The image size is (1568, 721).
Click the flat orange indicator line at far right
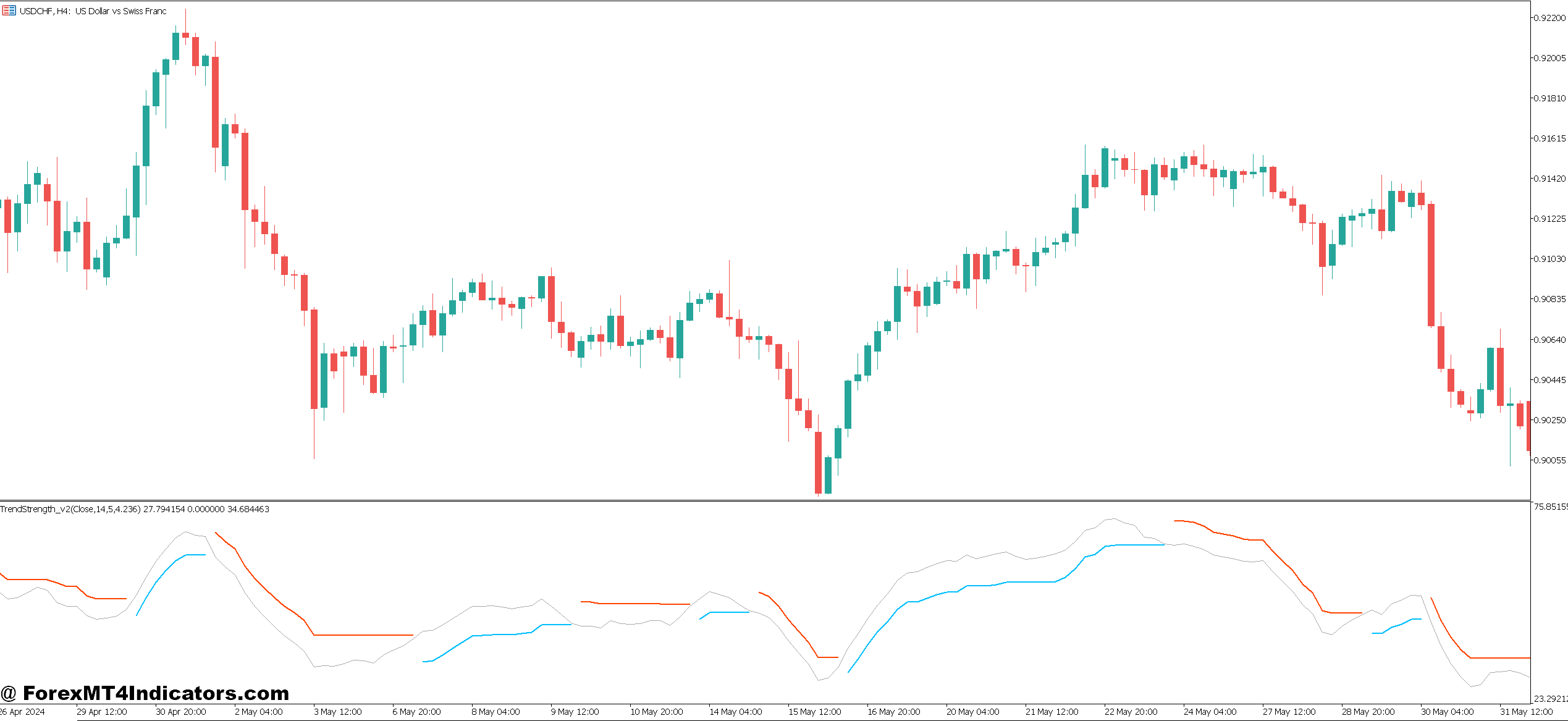tap(1501, 658)
